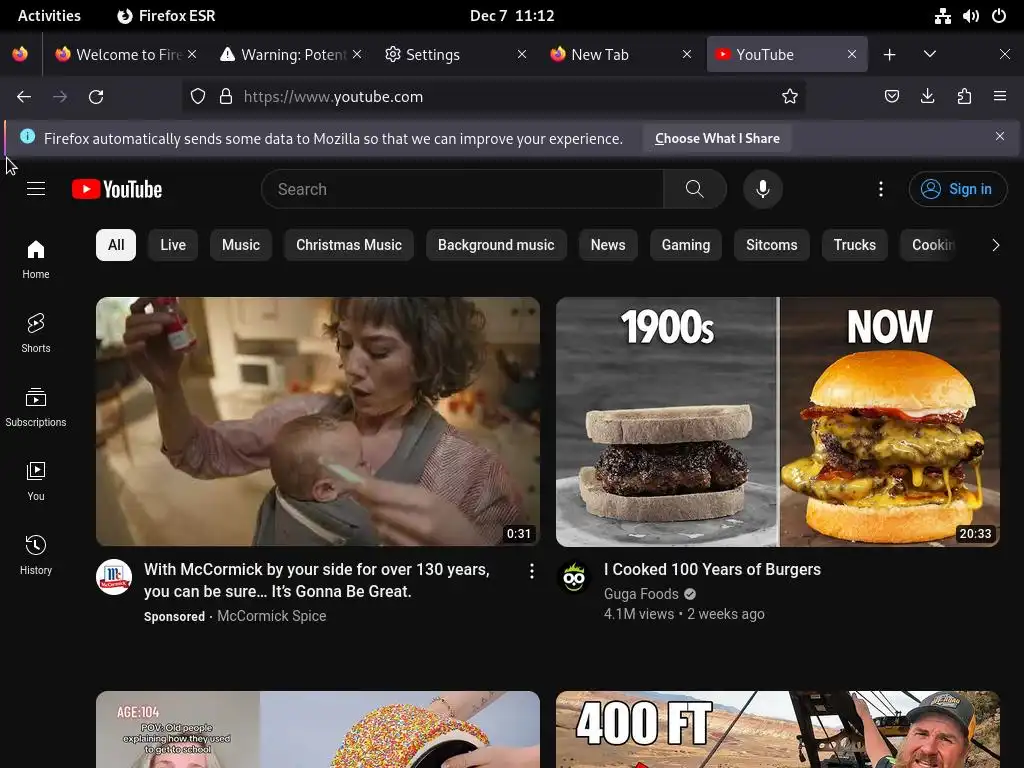Select the YouTube tab
1024x768 pixels.
click(786, 55)
